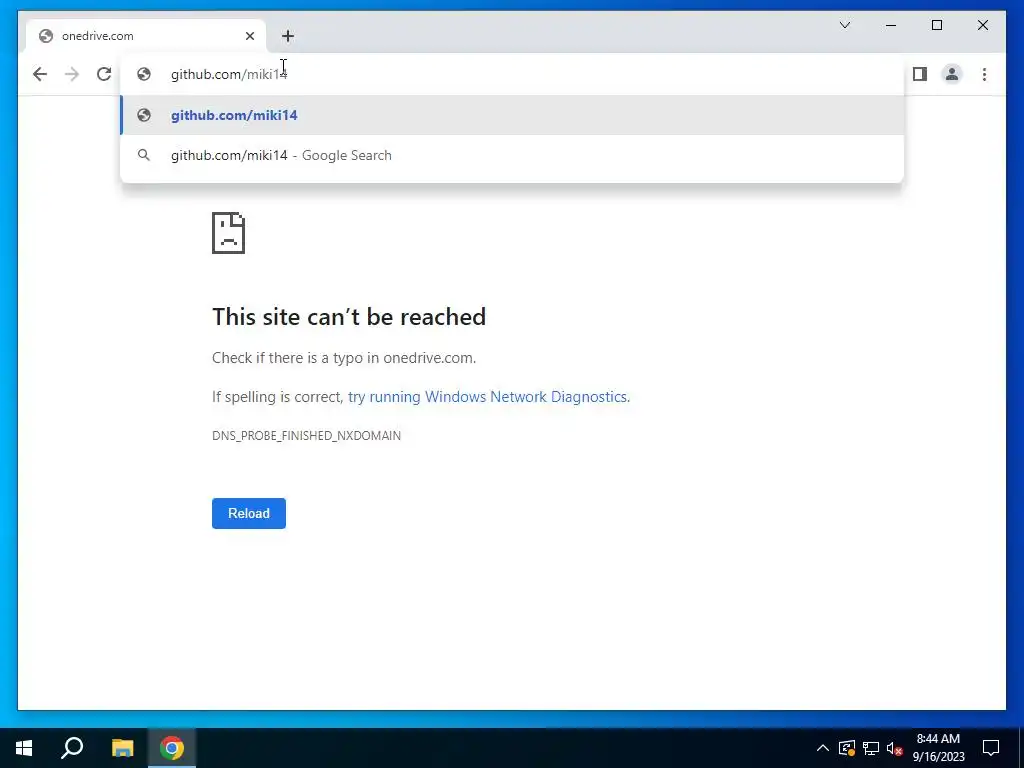The image size is (1024, 768).
Task: Open File Explorer from taskbar
Action: pyautogui.click(x=122, y=748)
